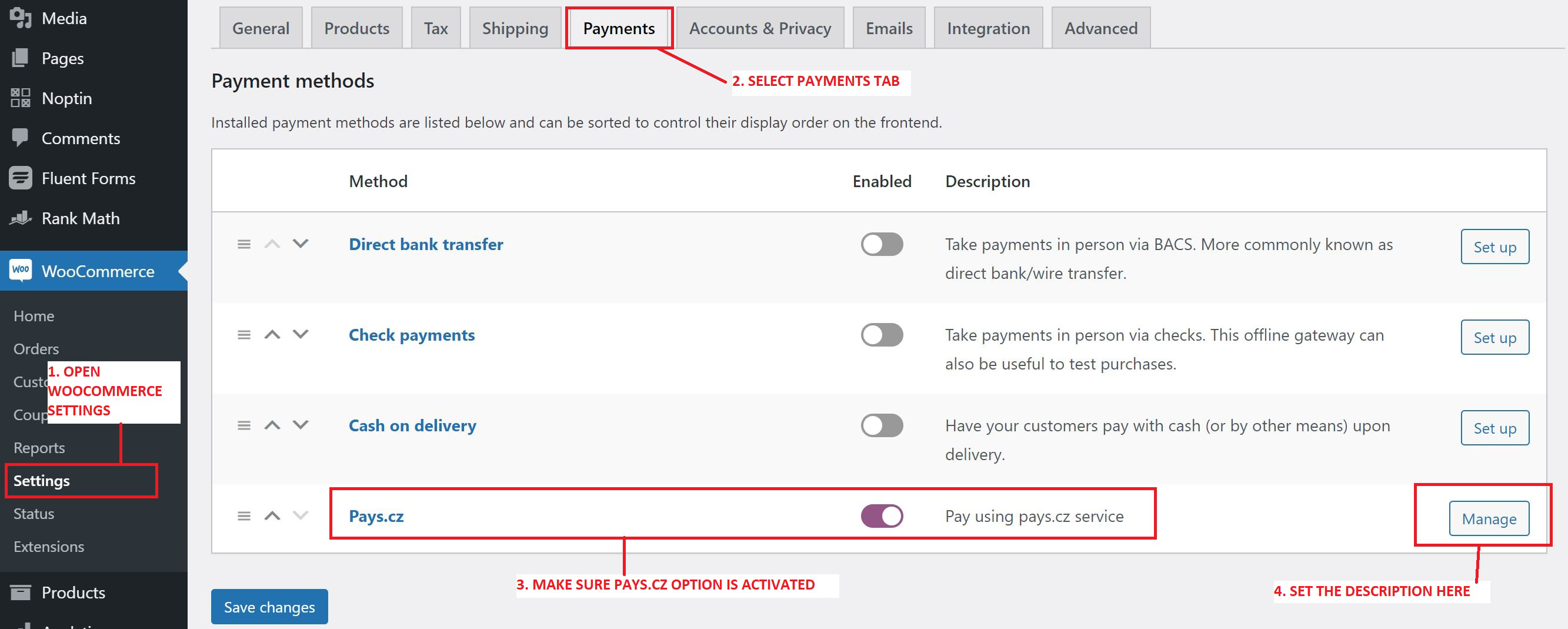
Task: Open the WooCommerce menu item
Action: [x=94, y=271]
